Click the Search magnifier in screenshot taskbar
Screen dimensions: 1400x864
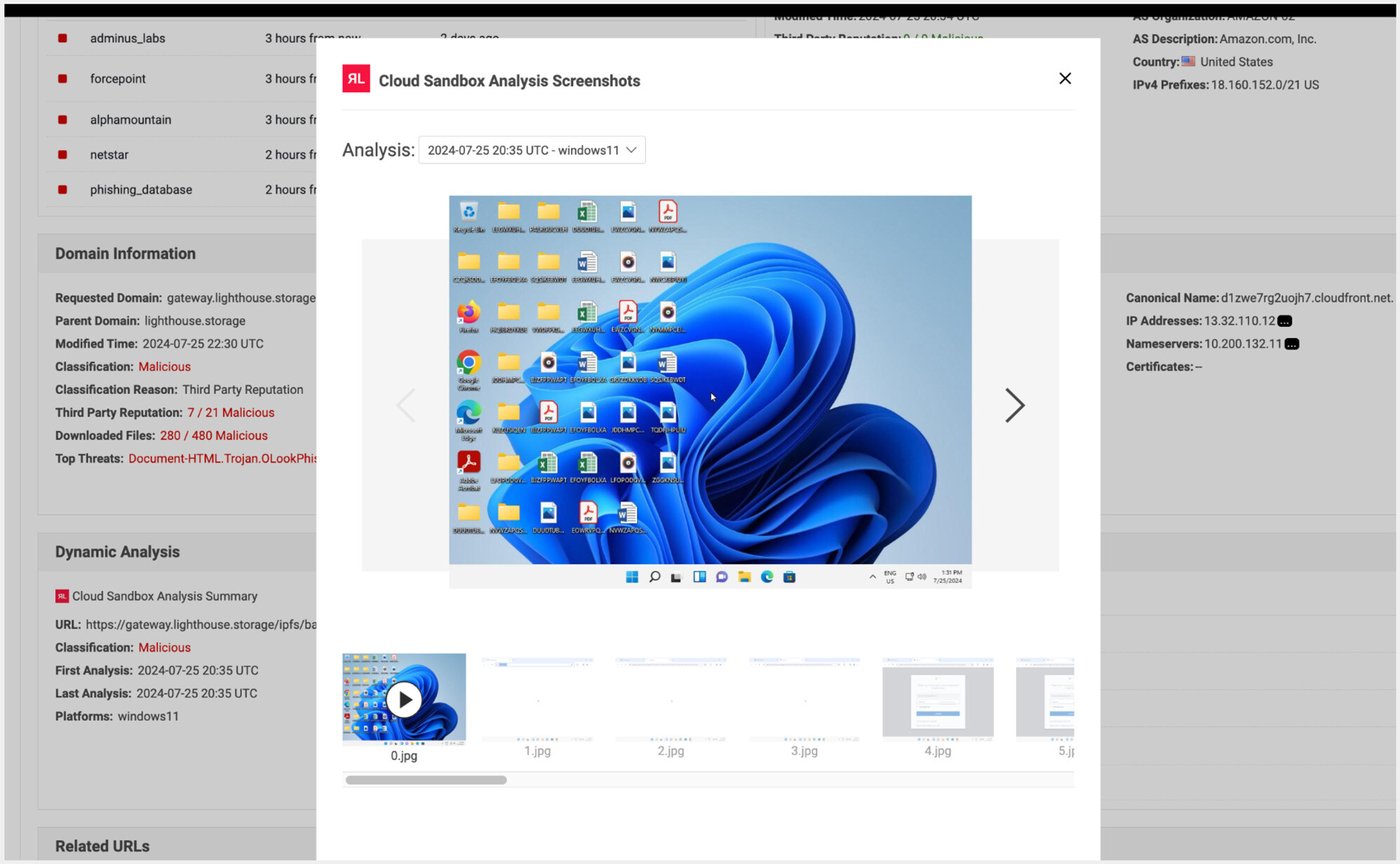coord(654,577)
